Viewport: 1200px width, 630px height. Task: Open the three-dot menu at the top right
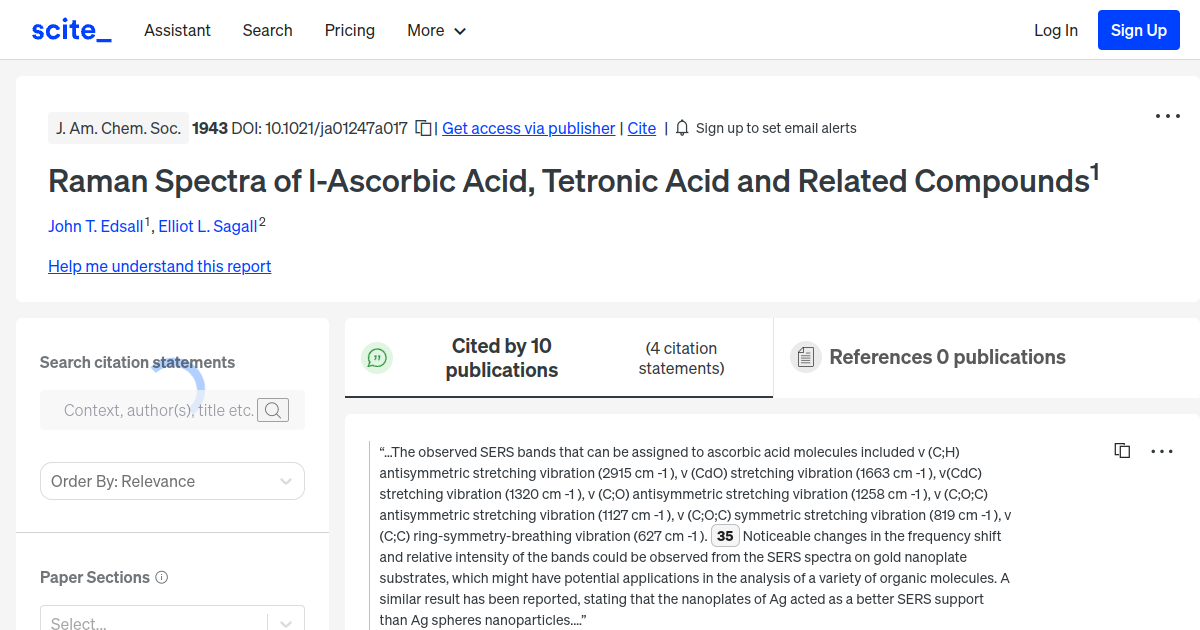click(1167, 116)
